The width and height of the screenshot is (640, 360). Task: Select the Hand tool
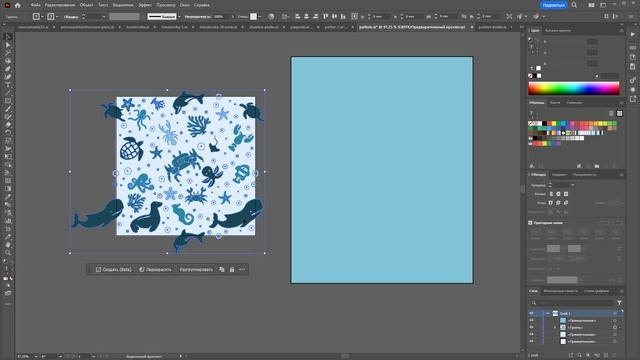point(8,245)
